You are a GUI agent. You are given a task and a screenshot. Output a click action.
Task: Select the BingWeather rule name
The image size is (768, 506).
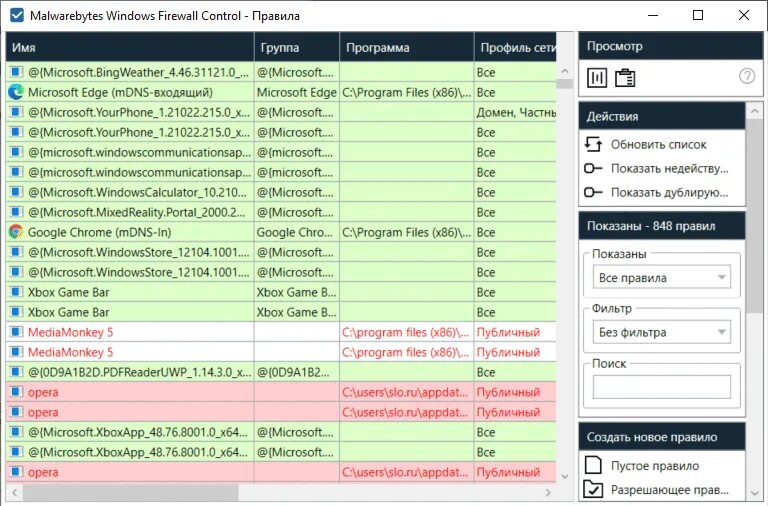pyautogui.click(x=139, y=72)
